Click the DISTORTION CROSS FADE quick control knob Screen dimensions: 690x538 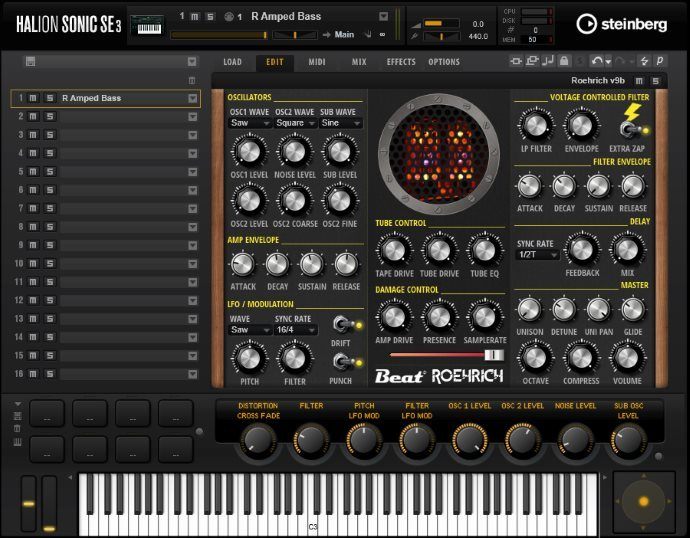(x=258, y=440)
